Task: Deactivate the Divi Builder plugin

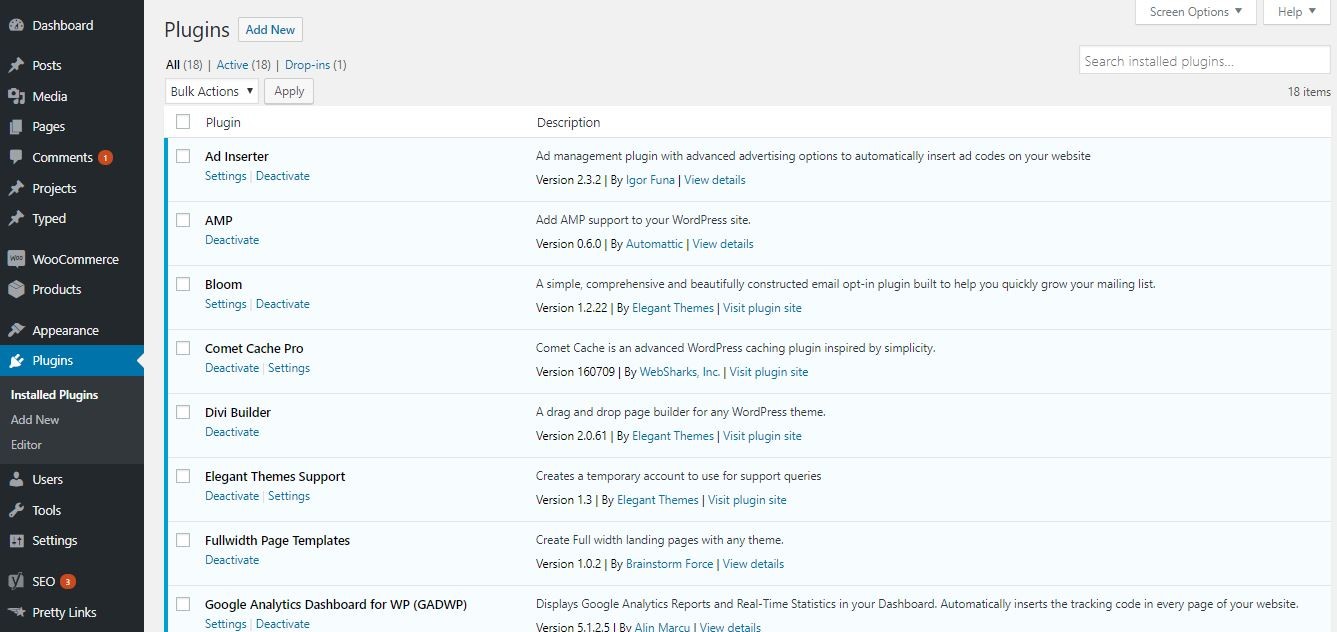Action: point(232,432)
